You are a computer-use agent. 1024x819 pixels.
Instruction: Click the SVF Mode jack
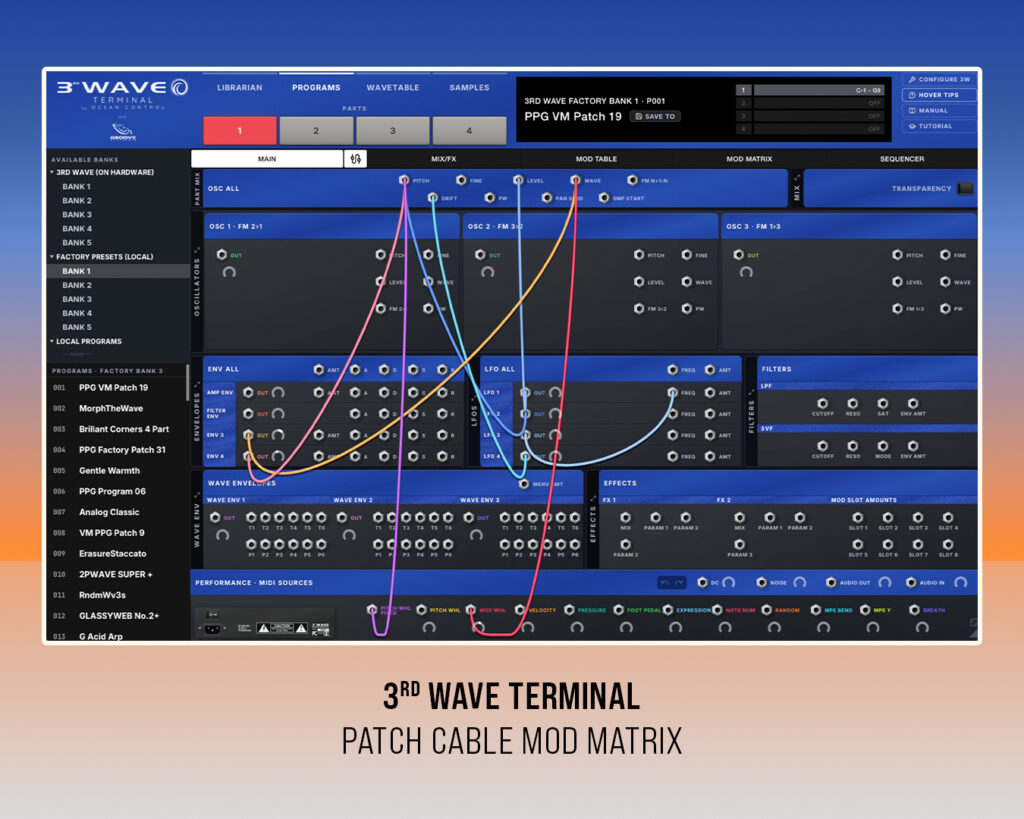tap(882, 445)
